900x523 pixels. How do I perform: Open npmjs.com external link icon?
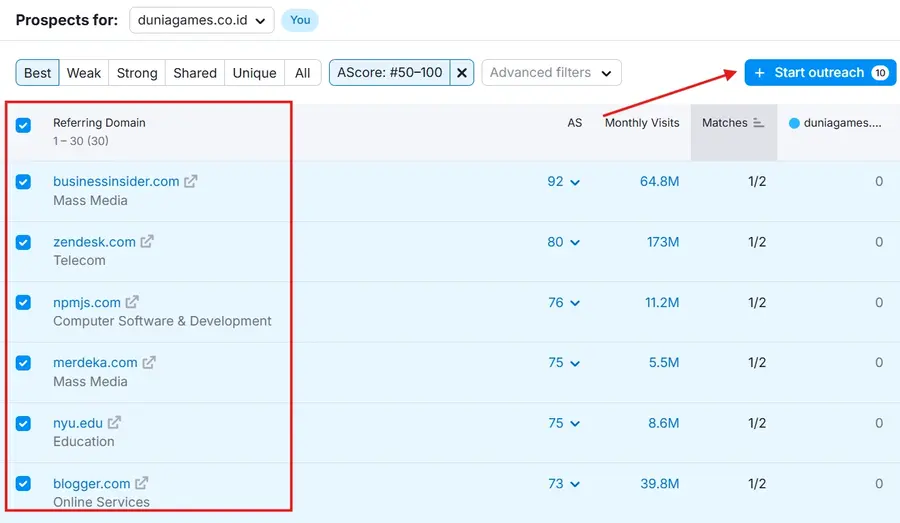(132, 302)
